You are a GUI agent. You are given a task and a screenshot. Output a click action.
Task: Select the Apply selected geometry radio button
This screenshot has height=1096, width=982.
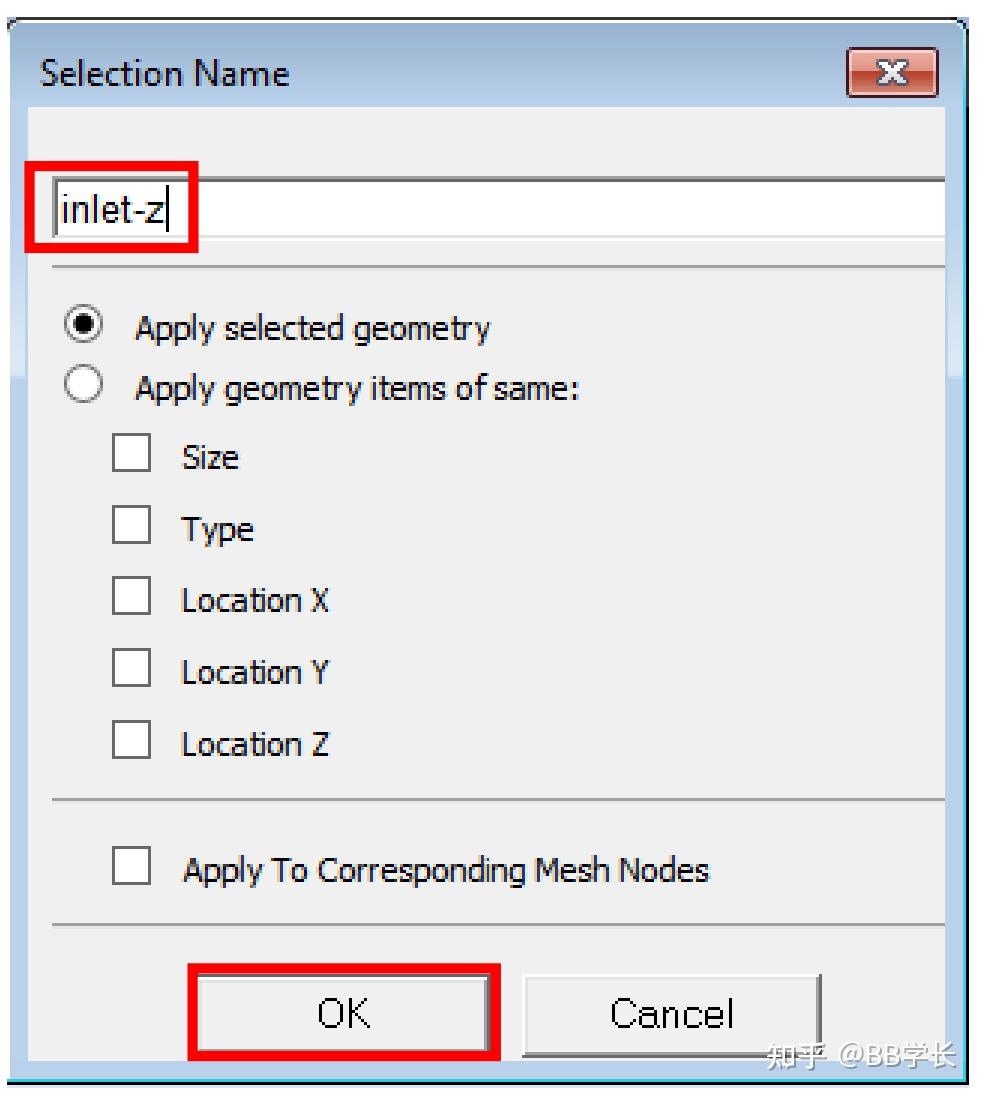tap(84, 326)
